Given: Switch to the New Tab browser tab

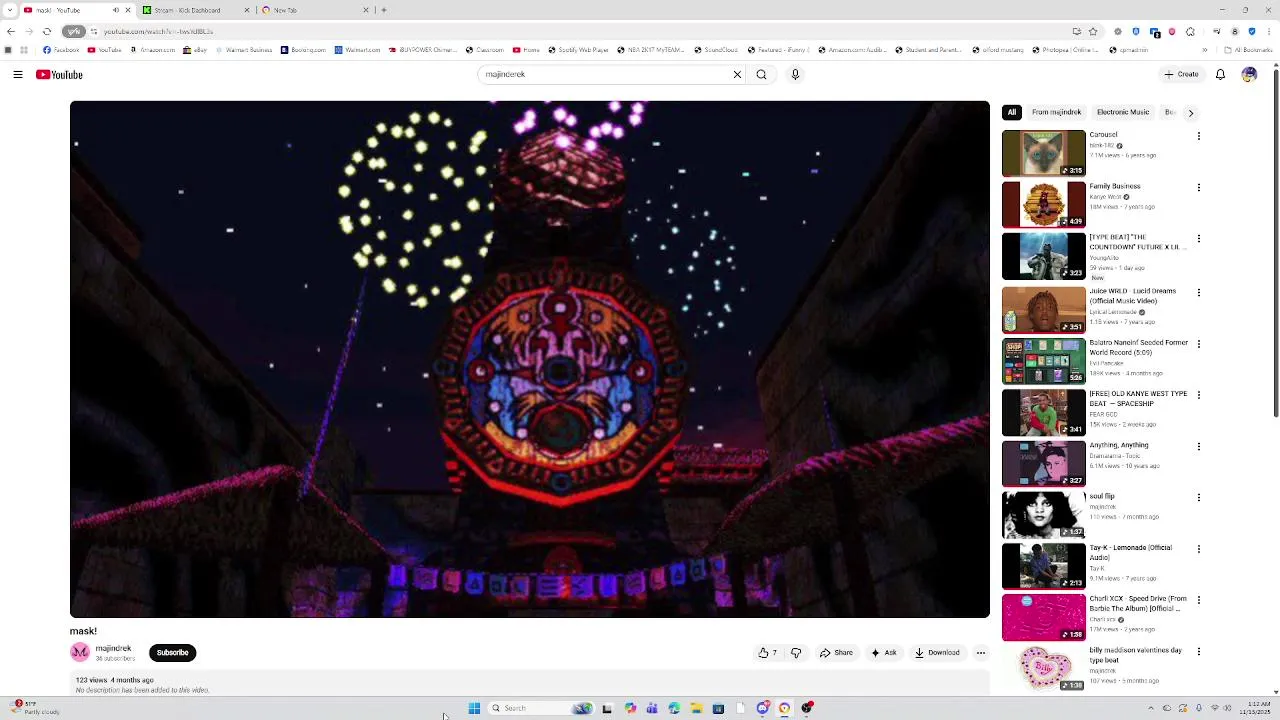Looking at the screenshot, I should (x=315, y=10).
